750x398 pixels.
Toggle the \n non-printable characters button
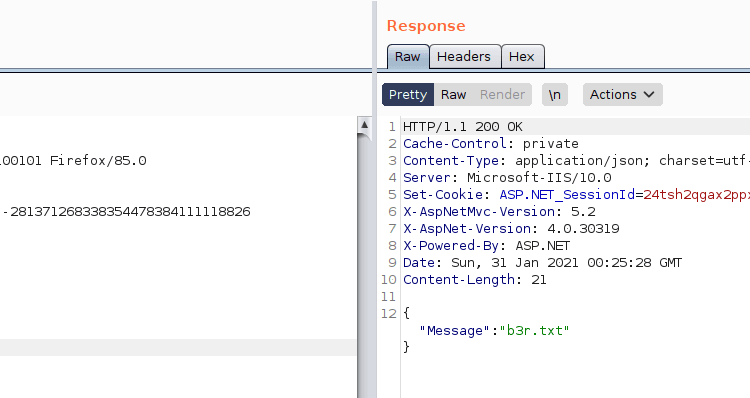click(555, 95)
